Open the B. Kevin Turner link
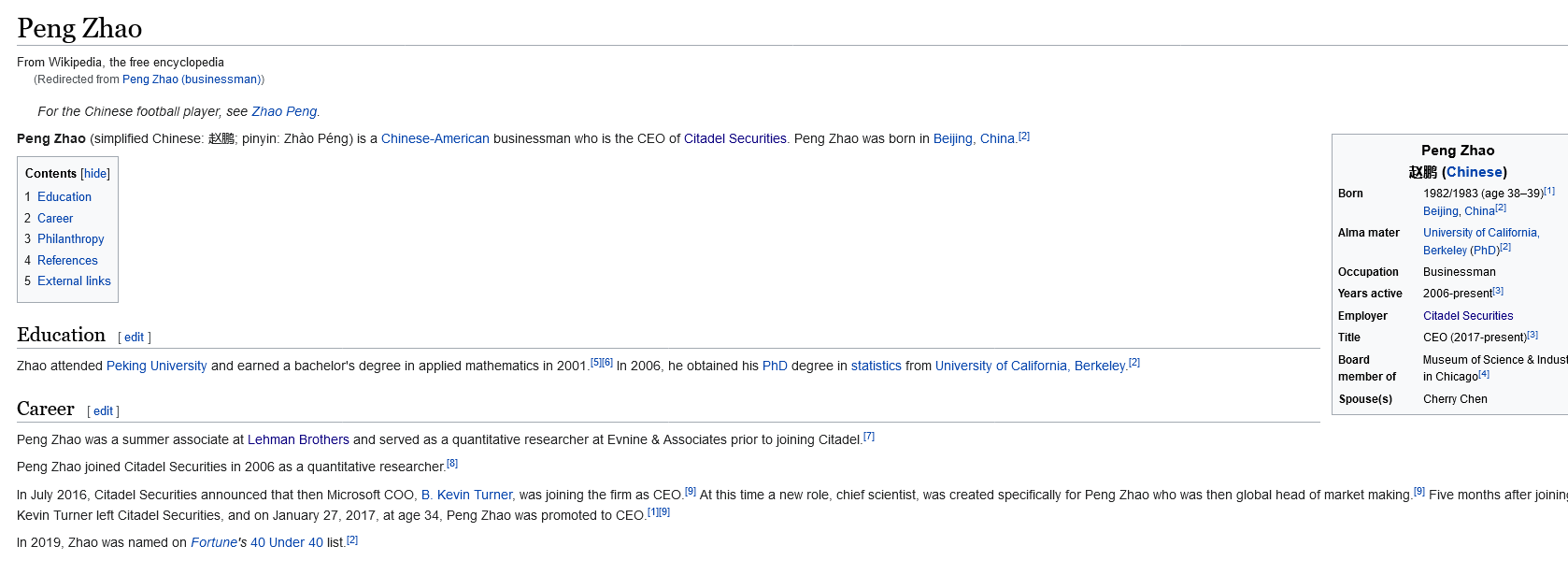Viewport: 1568px width, 575px height. coord(466,495)
